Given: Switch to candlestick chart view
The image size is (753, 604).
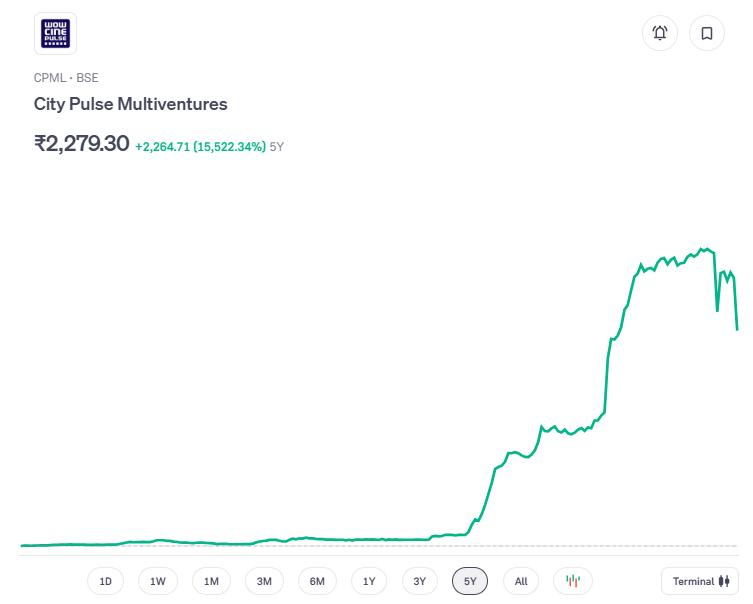Looking at the screenshot, I should tap(573, 581).
